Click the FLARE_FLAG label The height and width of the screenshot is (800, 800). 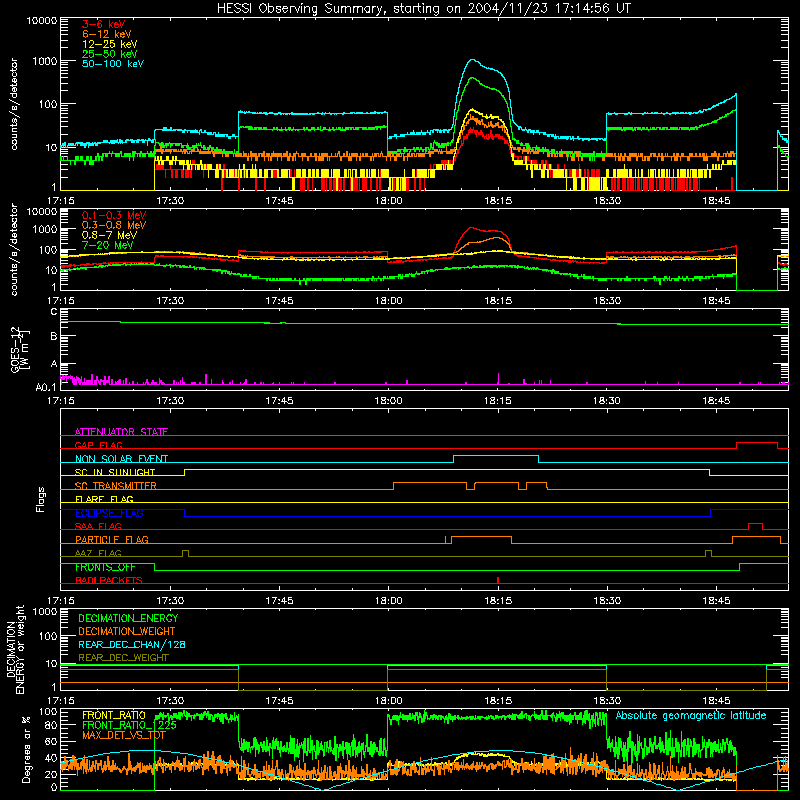tap(104, 499)
